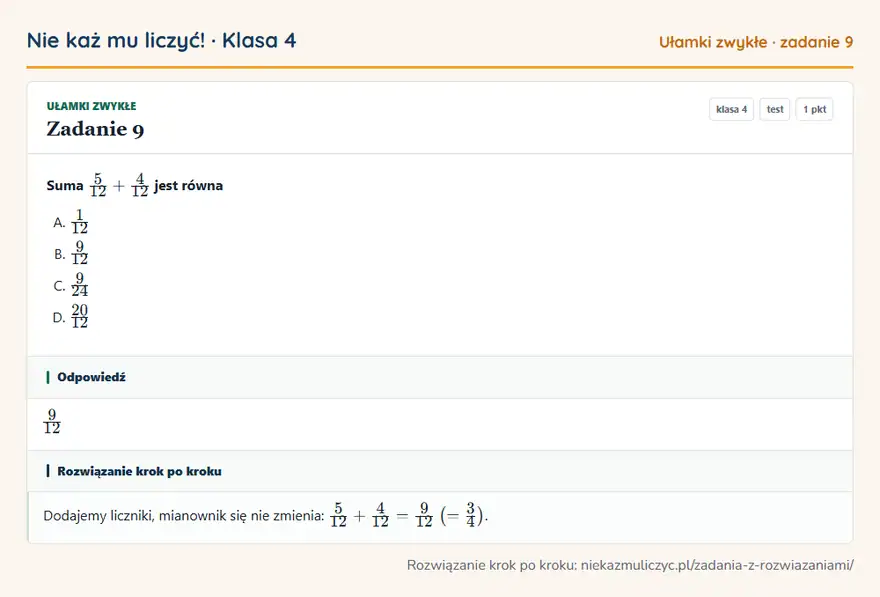Viewport: 880px width, 597px height.
Task: Click the question text 'Suma 5/12 + 4/12 jest równa'
Action: pyautogui.click(x=135, y=185)
